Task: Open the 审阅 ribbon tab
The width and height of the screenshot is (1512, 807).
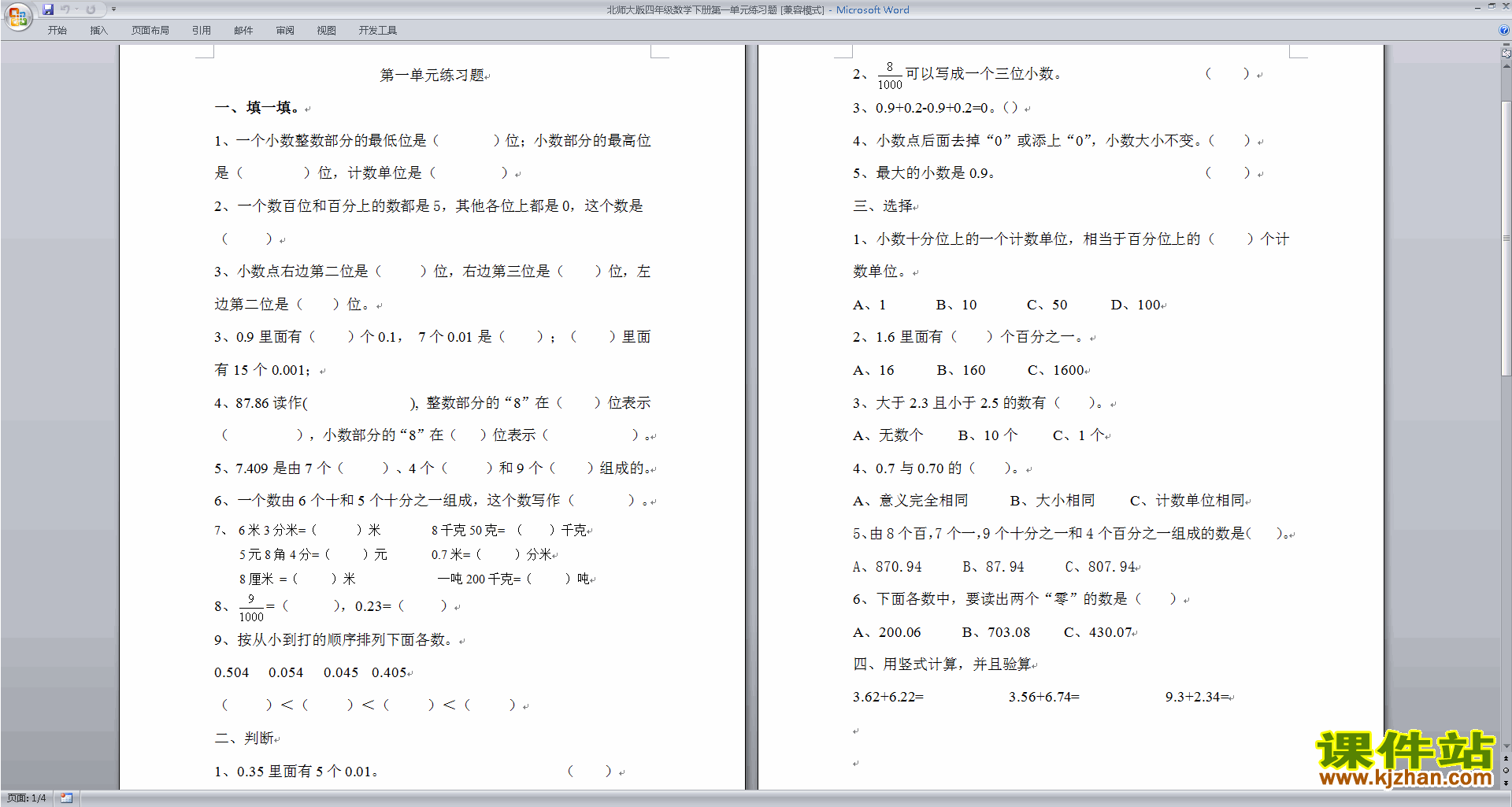Action: 285,31
